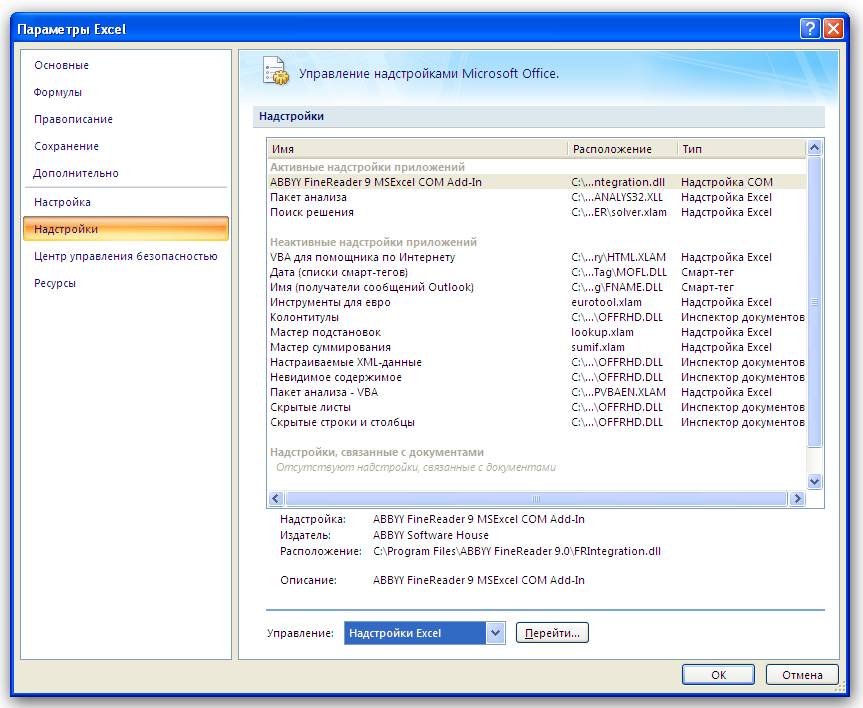Click the ABBYY Software House publisher text
Image resolution: width=863 pixels, height=708 pixels.
tap(430, 535)
